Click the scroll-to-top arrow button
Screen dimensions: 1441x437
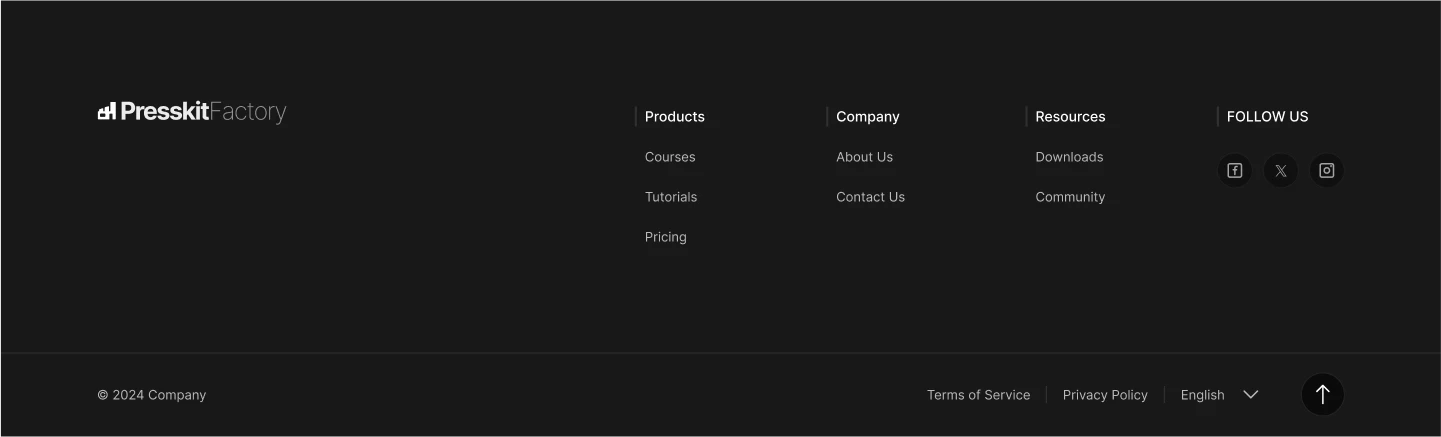[1322, 395]
